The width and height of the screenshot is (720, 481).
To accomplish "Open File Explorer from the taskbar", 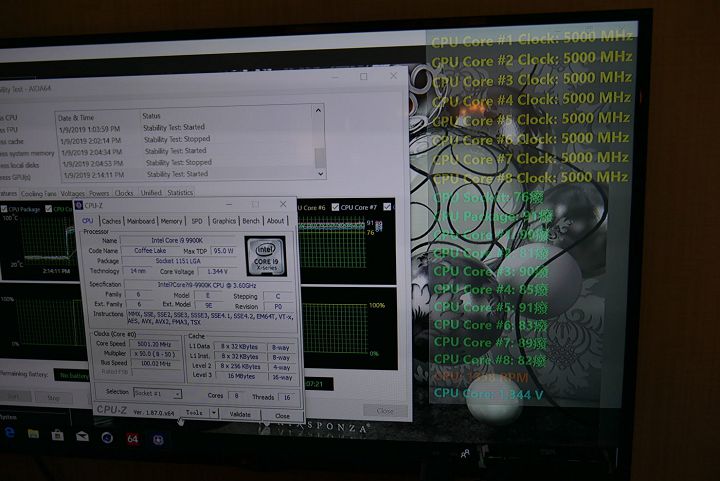I will point(33,433).
